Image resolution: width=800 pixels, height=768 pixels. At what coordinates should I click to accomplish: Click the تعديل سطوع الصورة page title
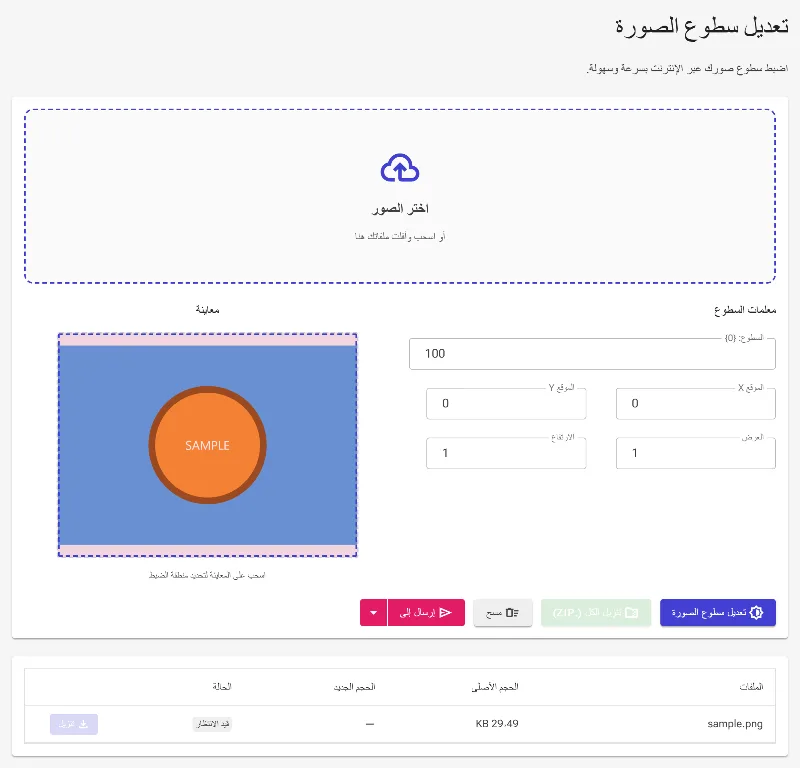point(702,26)
